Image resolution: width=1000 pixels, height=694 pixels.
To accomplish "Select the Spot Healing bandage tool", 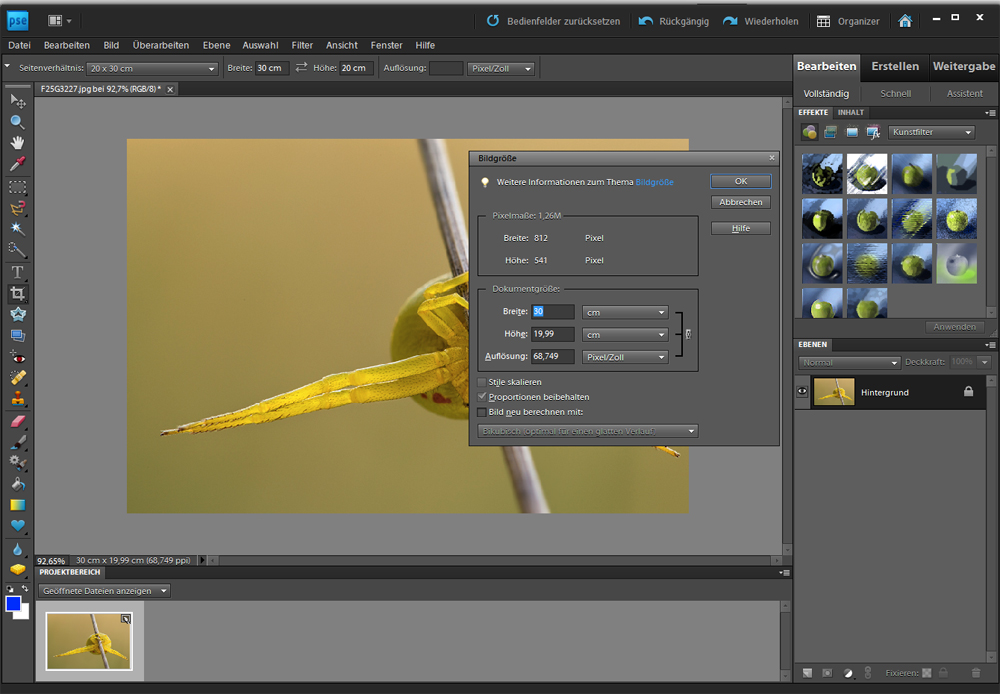I will [18, 378].
